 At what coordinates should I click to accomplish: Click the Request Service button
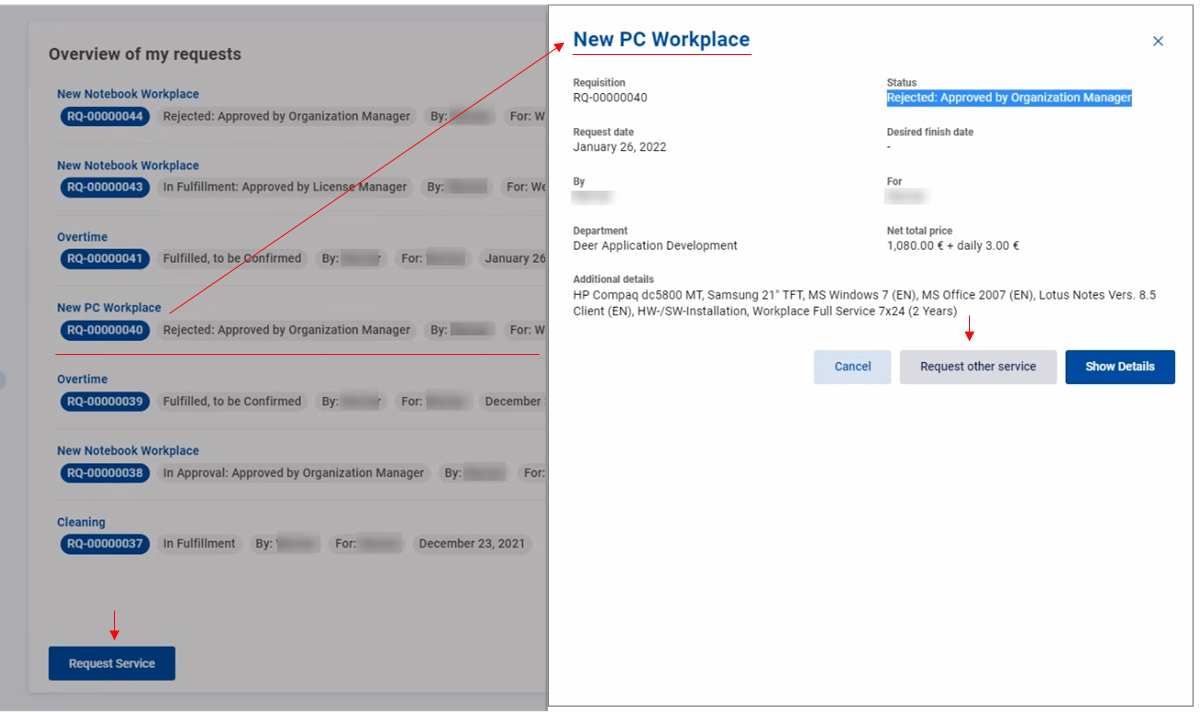[112, 664]
